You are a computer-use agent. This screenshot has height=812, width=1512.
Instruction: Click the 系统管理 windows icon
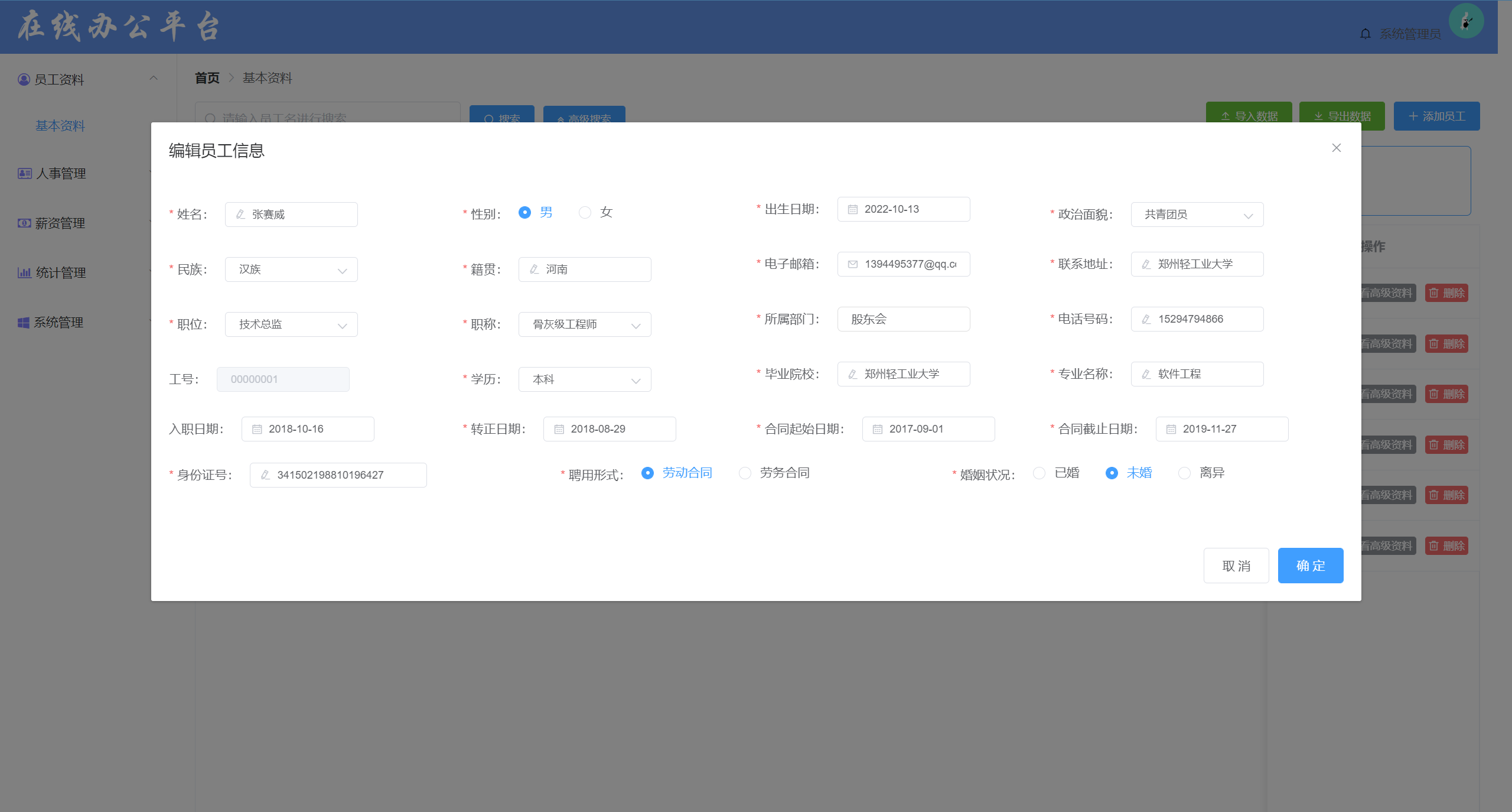tap(24, 322)
